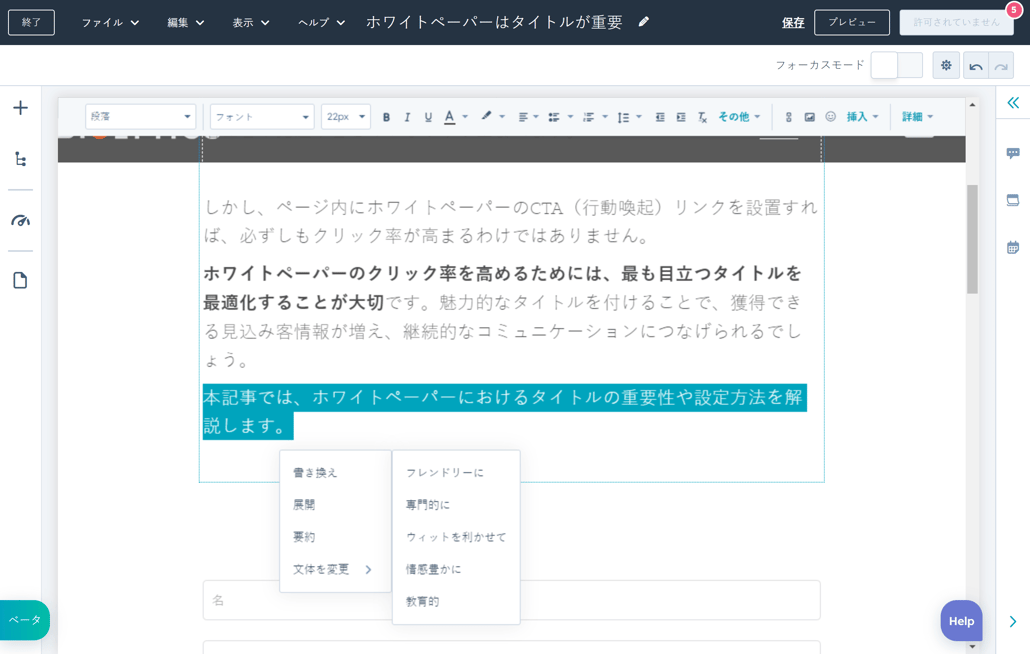The width and height of the screenshot is (1030, 654).
Task: Insert a hyperlink
Action: point(788,117)
